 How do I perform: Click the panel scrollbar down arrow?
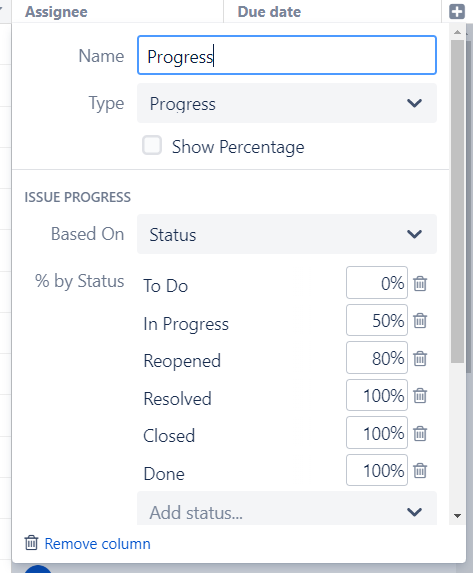click(x=457, y=516)
